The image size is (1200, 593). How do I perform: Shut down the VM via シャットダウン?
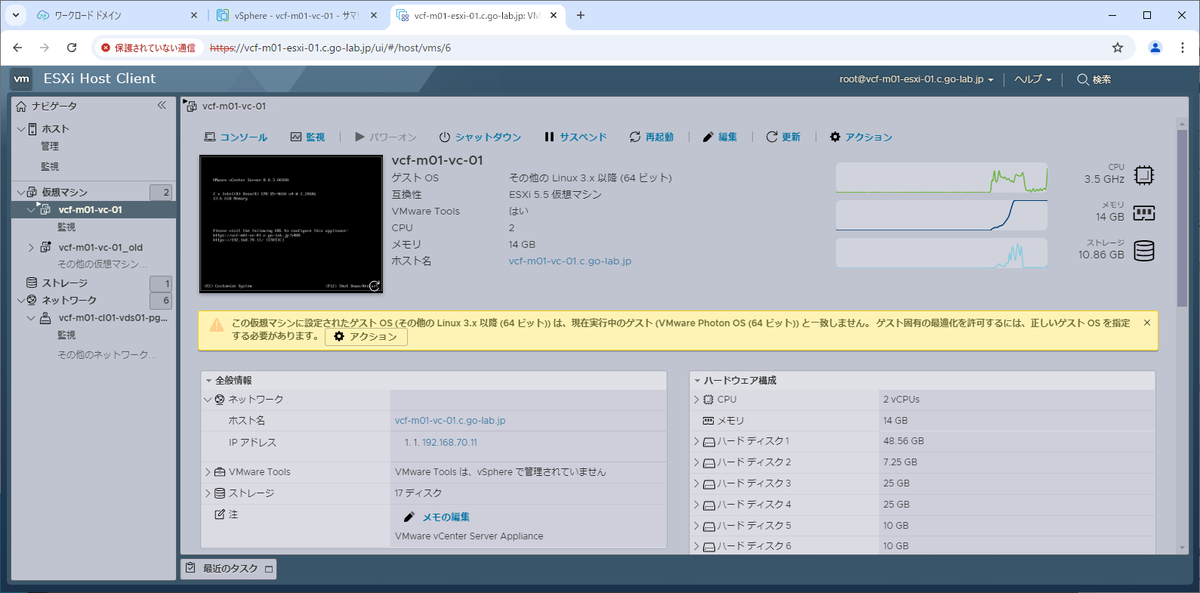click(480, 137)
